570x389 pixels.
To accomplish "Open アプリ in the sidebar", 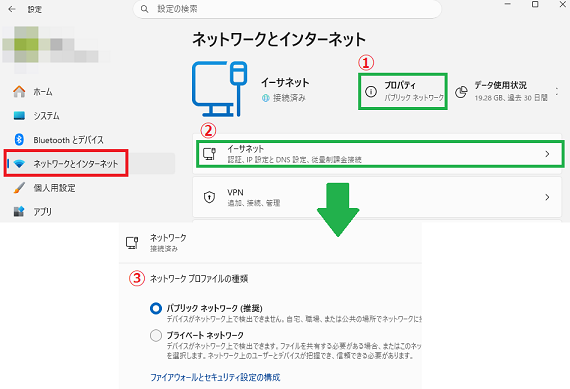I will pyautogui.click(x=43, y=211).
